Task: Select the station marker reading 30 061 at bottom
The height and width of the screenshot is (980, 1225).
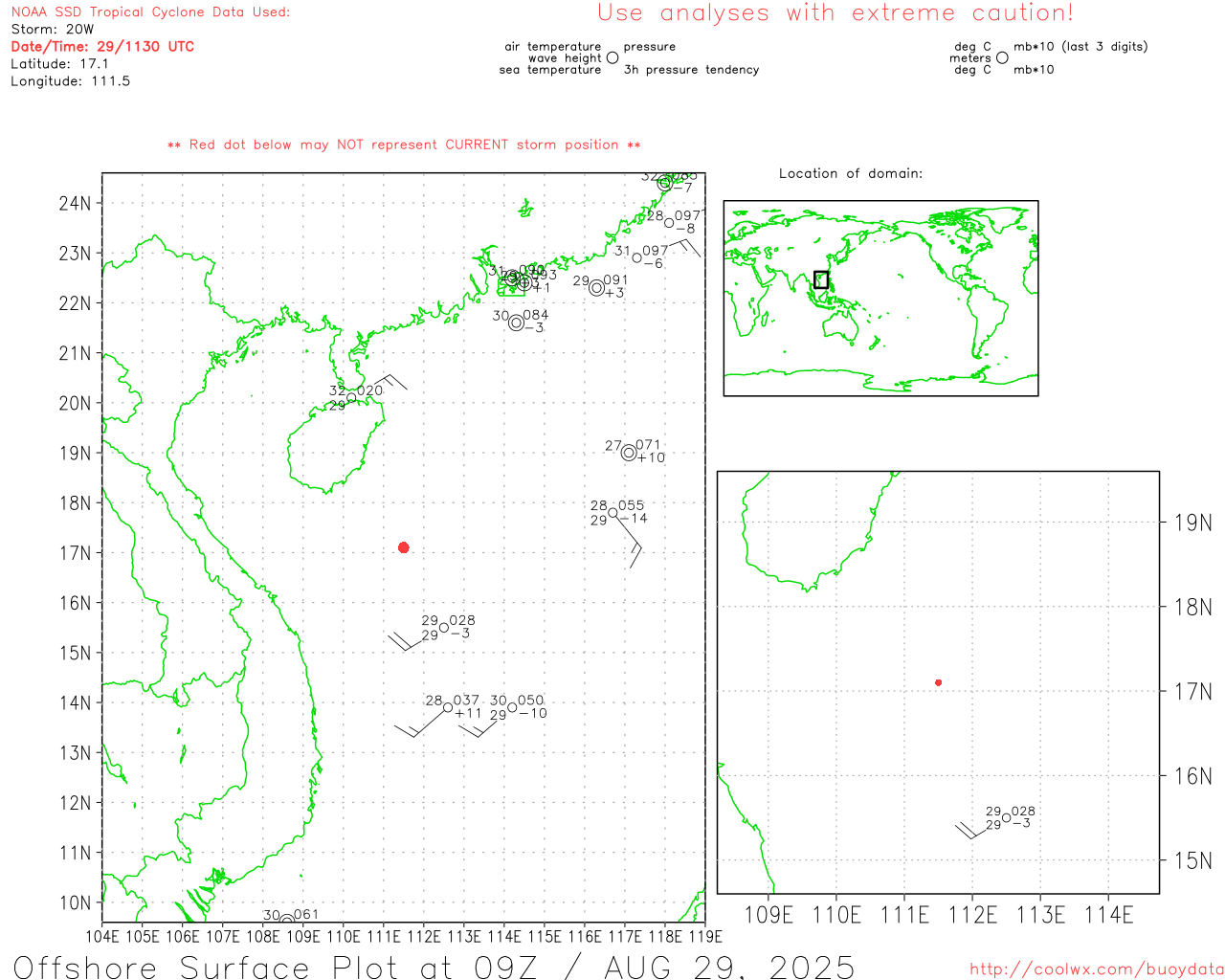Action: 287,920
